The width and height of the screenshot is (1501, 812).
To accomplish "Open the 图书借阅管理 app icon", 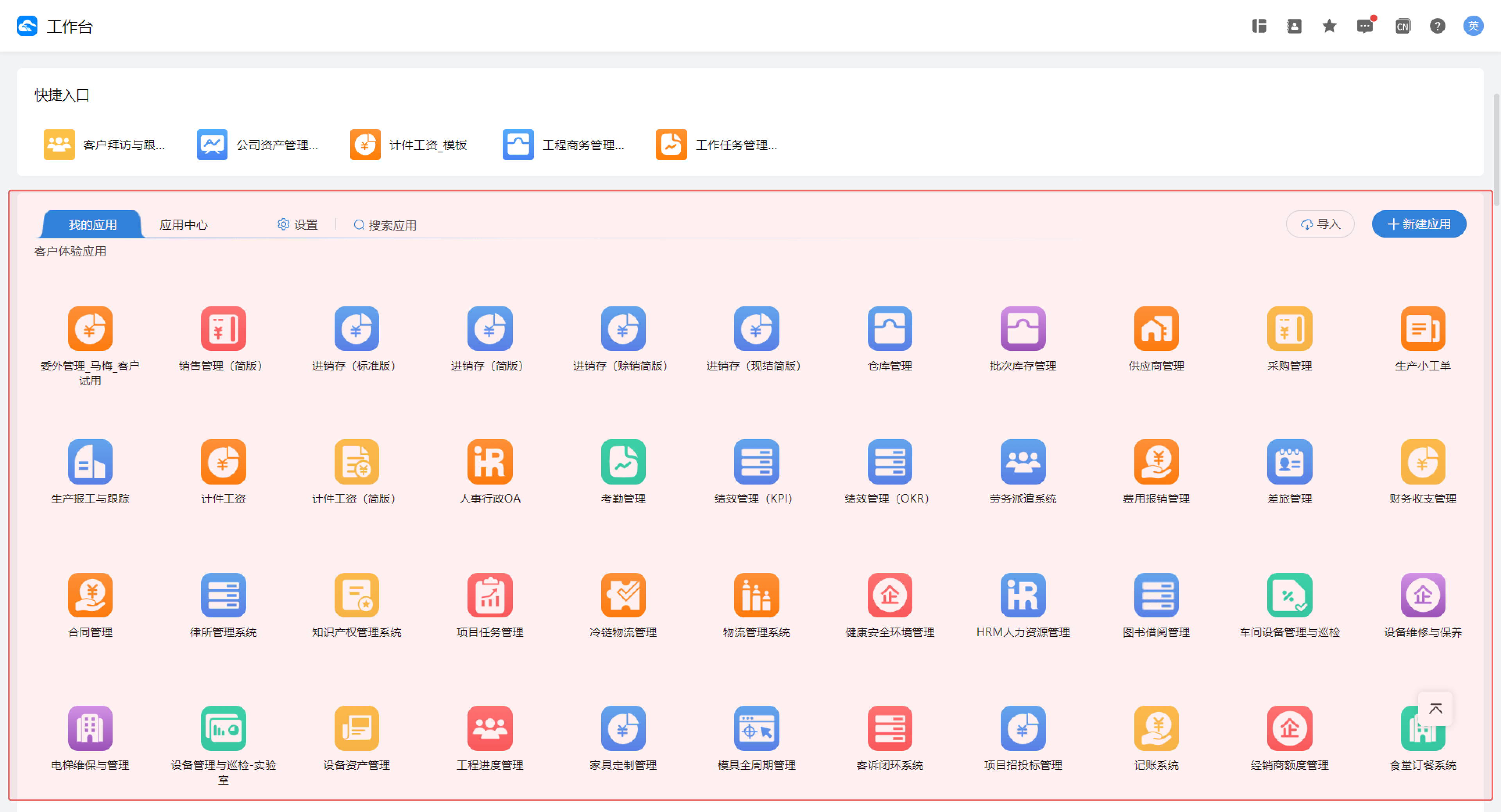I will [x=1156, y=595].
